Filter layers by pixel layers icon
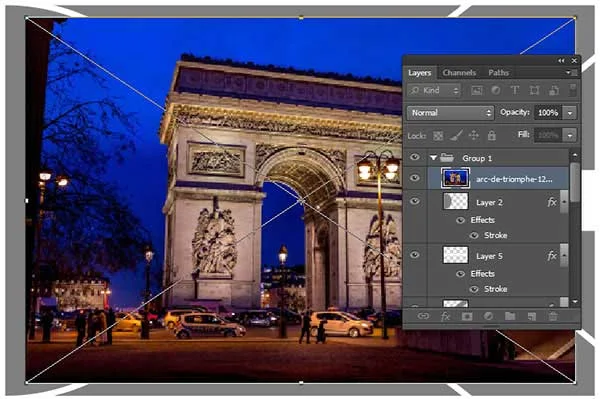600x399 pixels. [x=476, y=91]
